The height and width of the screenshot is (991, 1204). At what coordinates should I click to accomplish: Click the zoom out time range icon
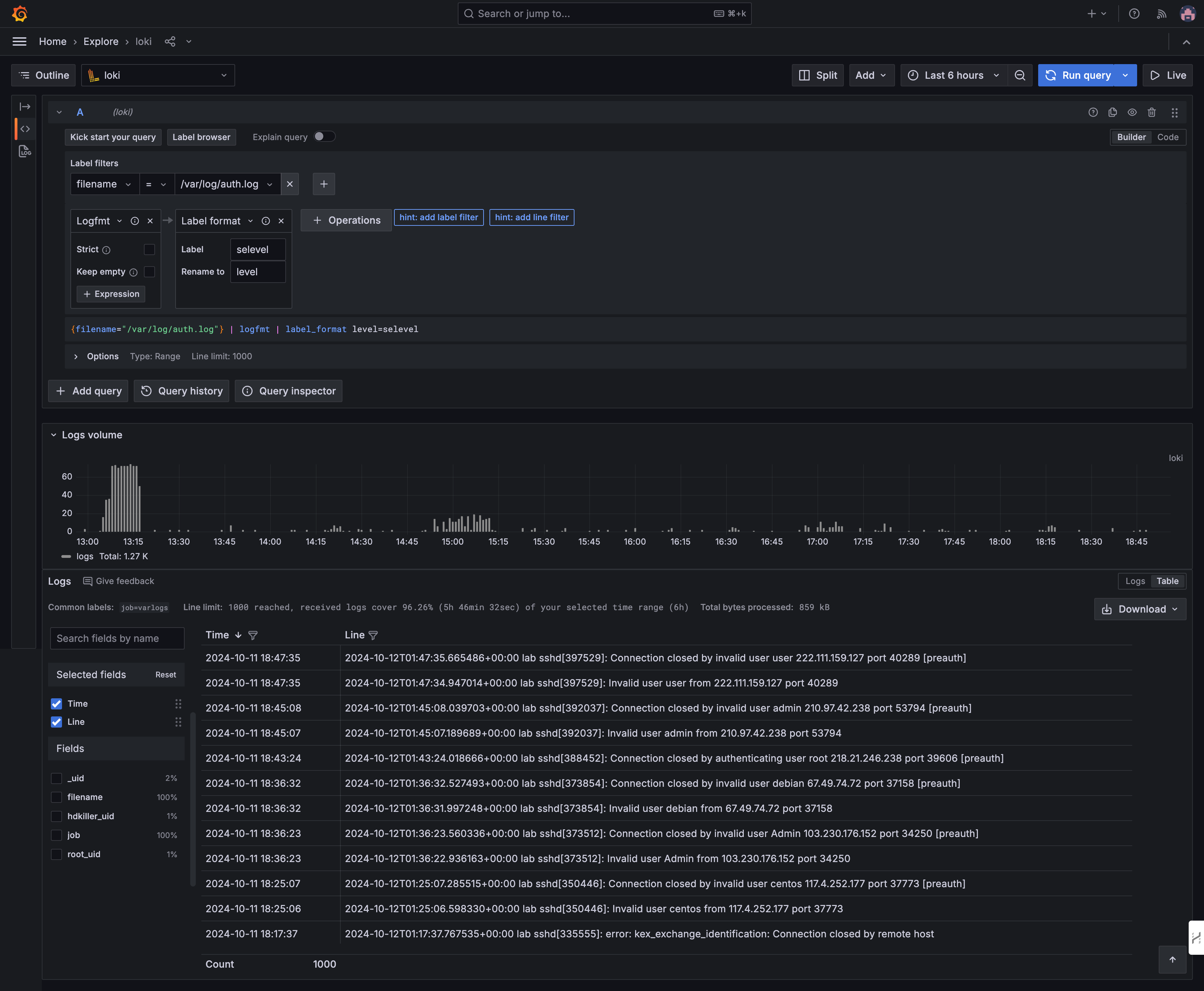pyautogui.click(x=1020, y=75)
